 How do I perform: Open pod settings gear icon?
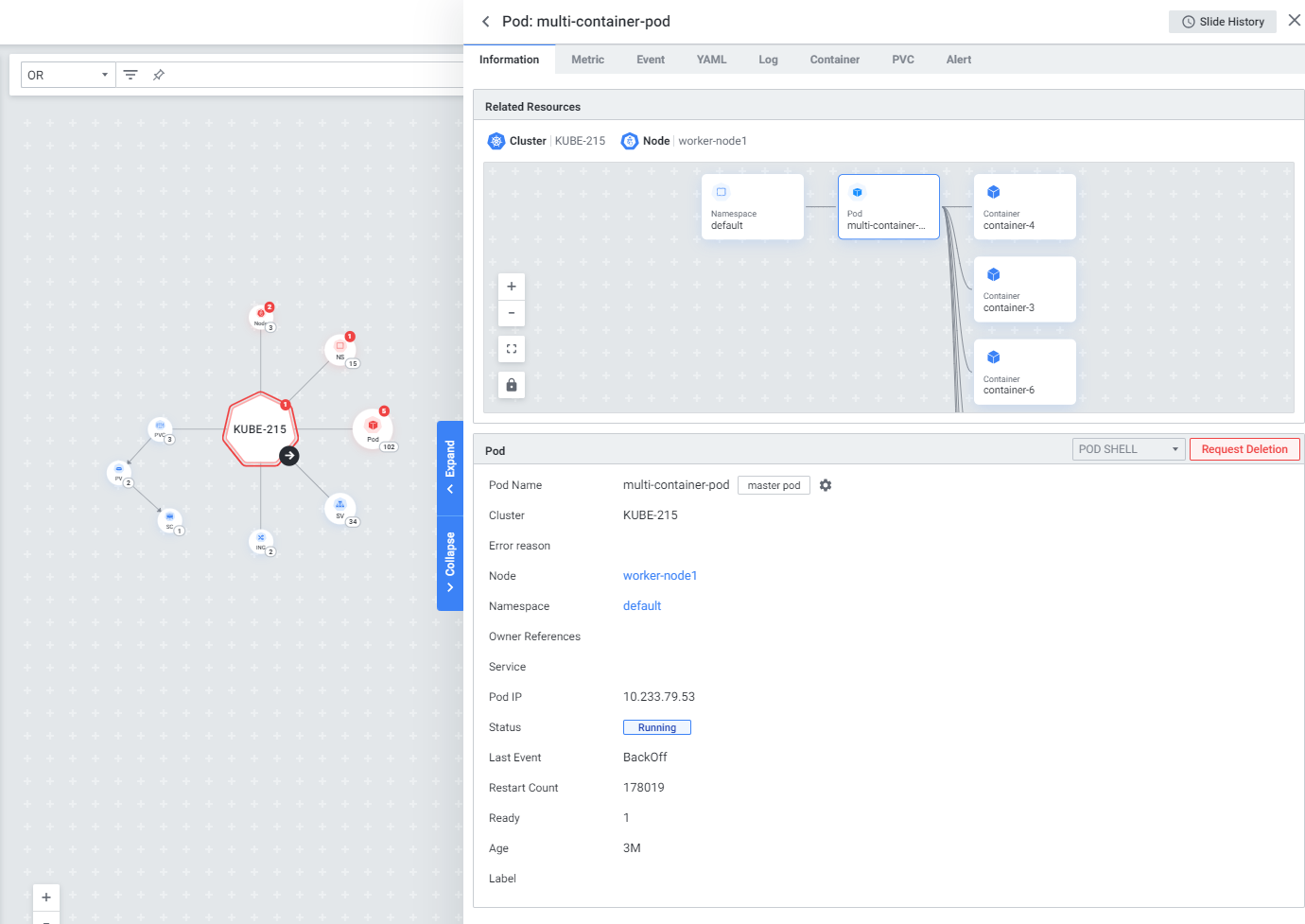point(826,485)
